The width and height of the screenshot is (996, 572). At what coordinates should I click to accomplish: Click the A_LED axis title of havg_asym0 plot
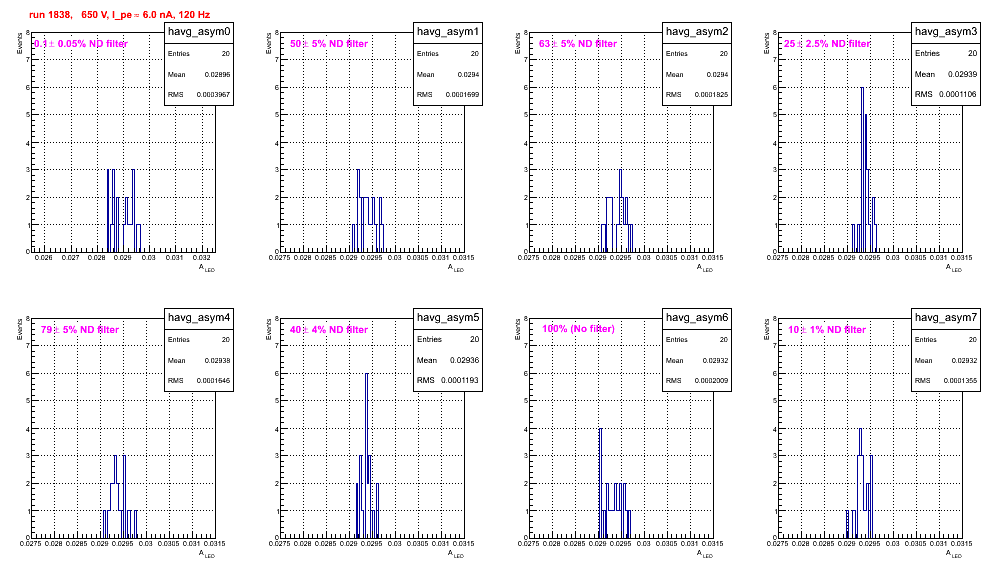[x=207, y=268]
